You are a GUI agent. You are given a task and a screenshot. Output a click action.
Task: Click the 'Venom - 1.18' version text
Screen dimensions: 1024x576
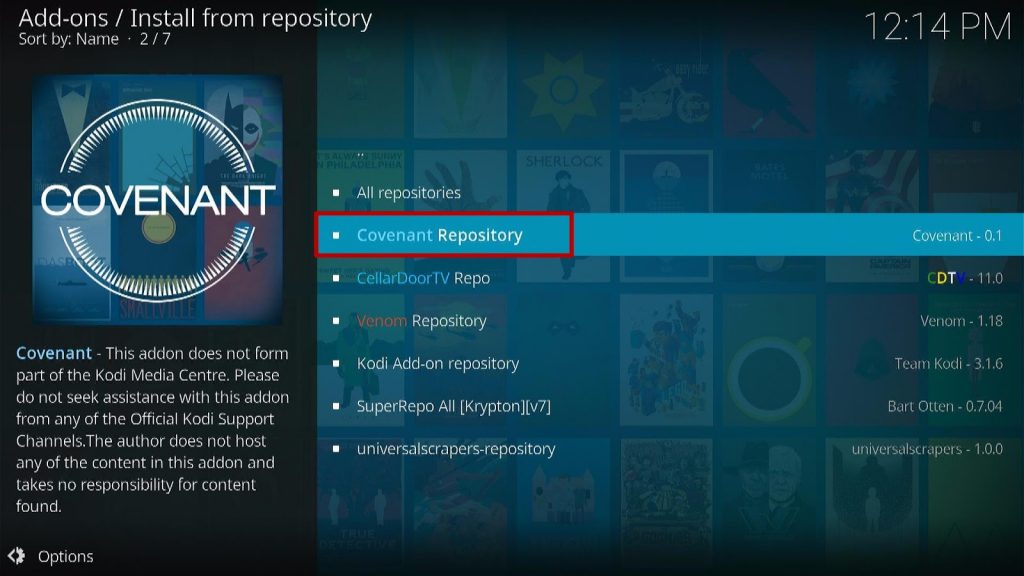[x=961, y=321]
